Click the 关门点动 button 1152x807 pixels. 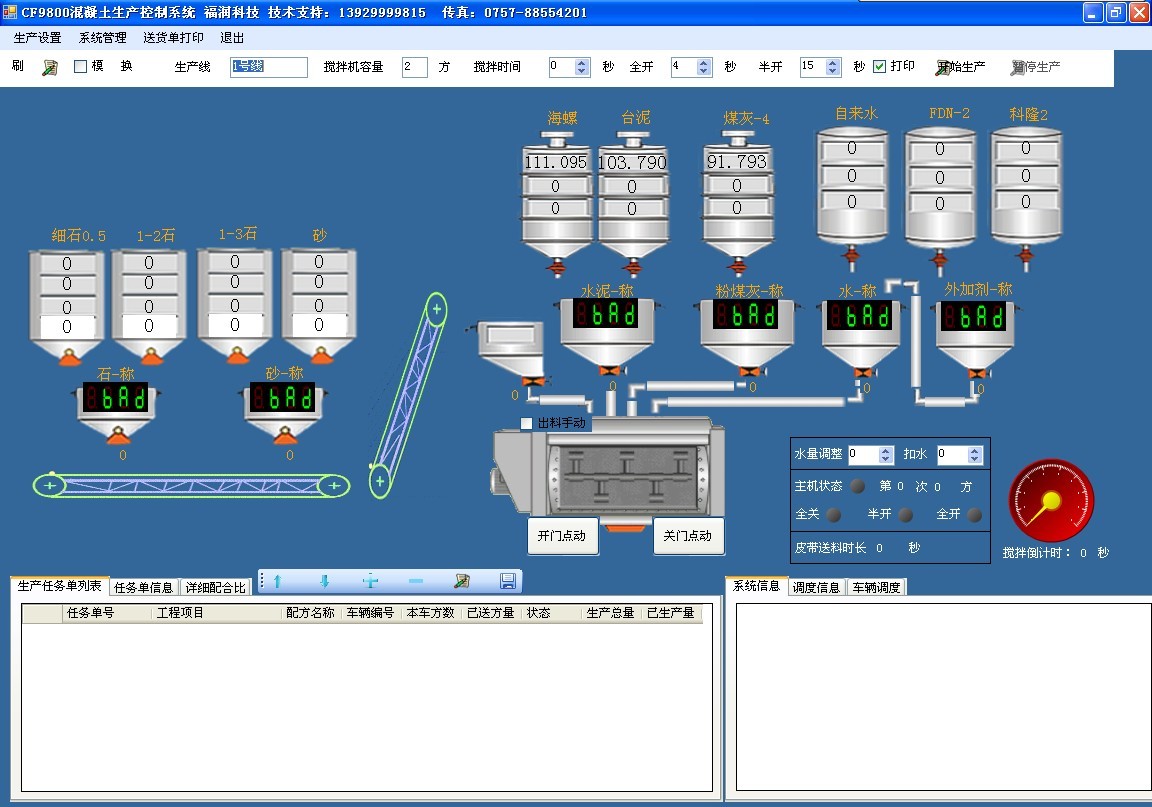click(688, 536)
